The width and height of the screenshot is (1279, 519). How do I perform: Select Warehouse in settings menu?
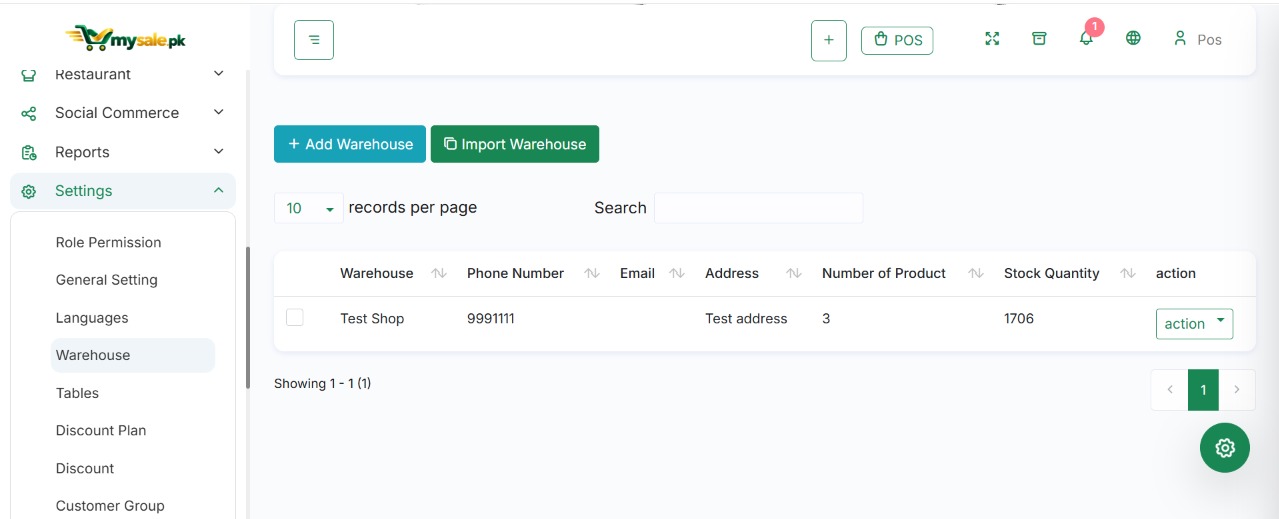pyautogui.click(x=133, y=355)
